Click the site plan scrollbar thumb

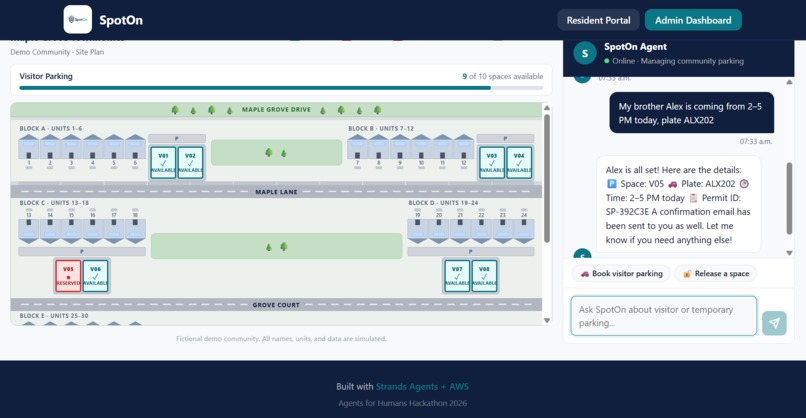[x=547, y=178]
